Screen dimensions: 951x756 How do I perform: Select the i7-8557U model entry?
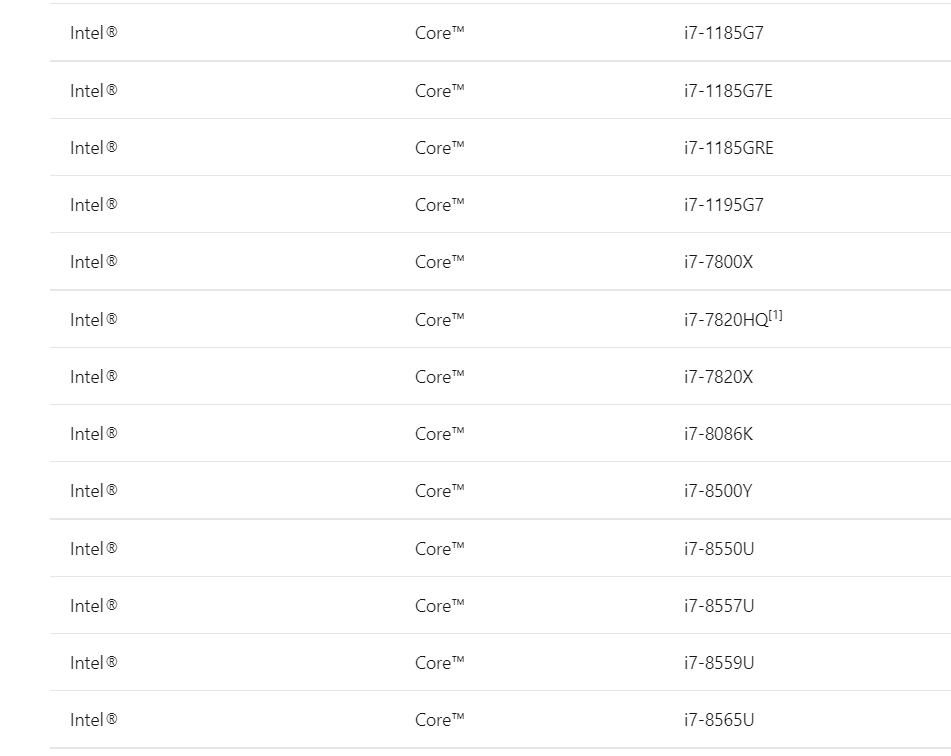[x=719, y=606]
